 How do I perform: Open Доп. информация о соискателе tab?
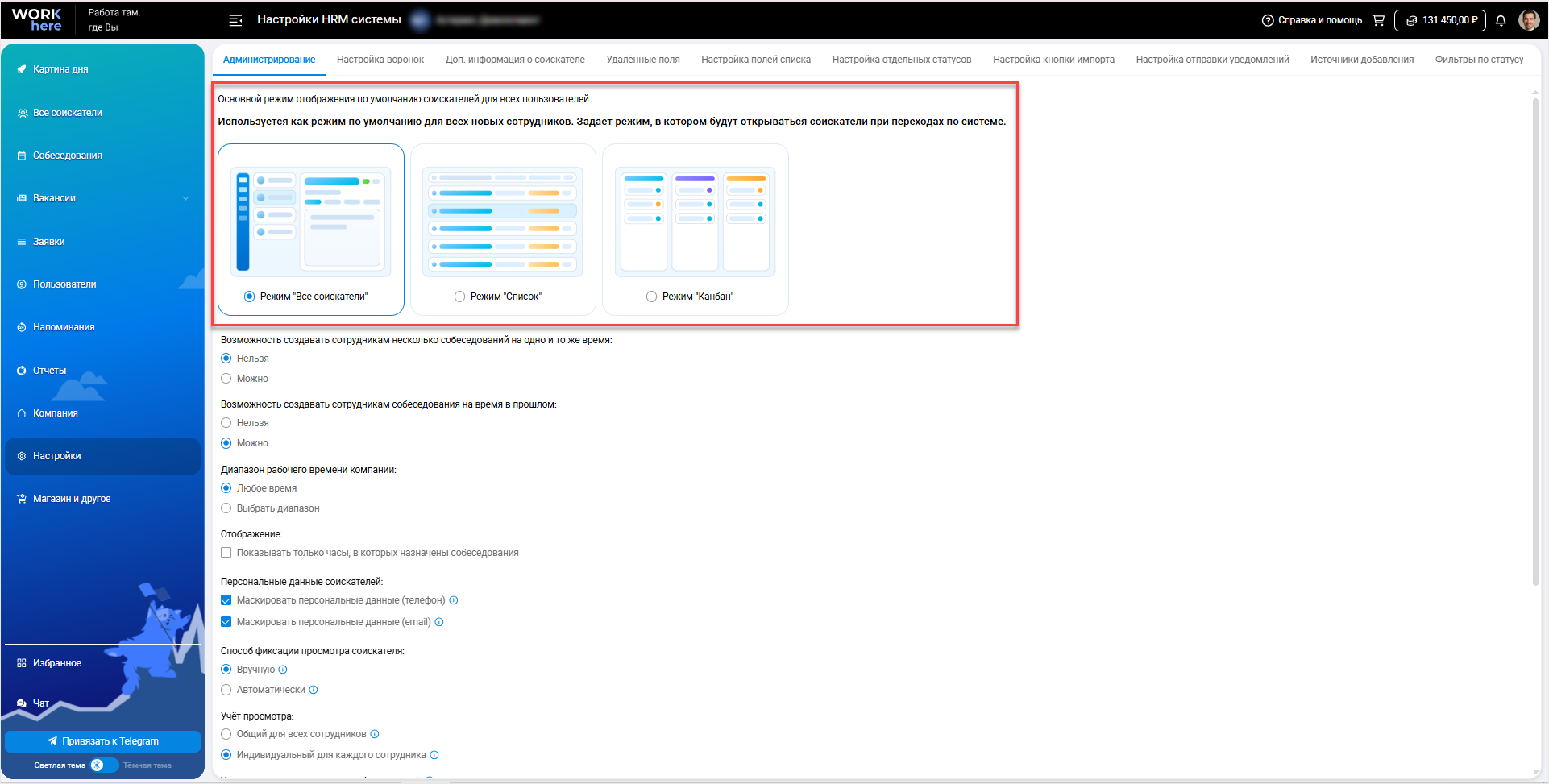coord(515,60)
